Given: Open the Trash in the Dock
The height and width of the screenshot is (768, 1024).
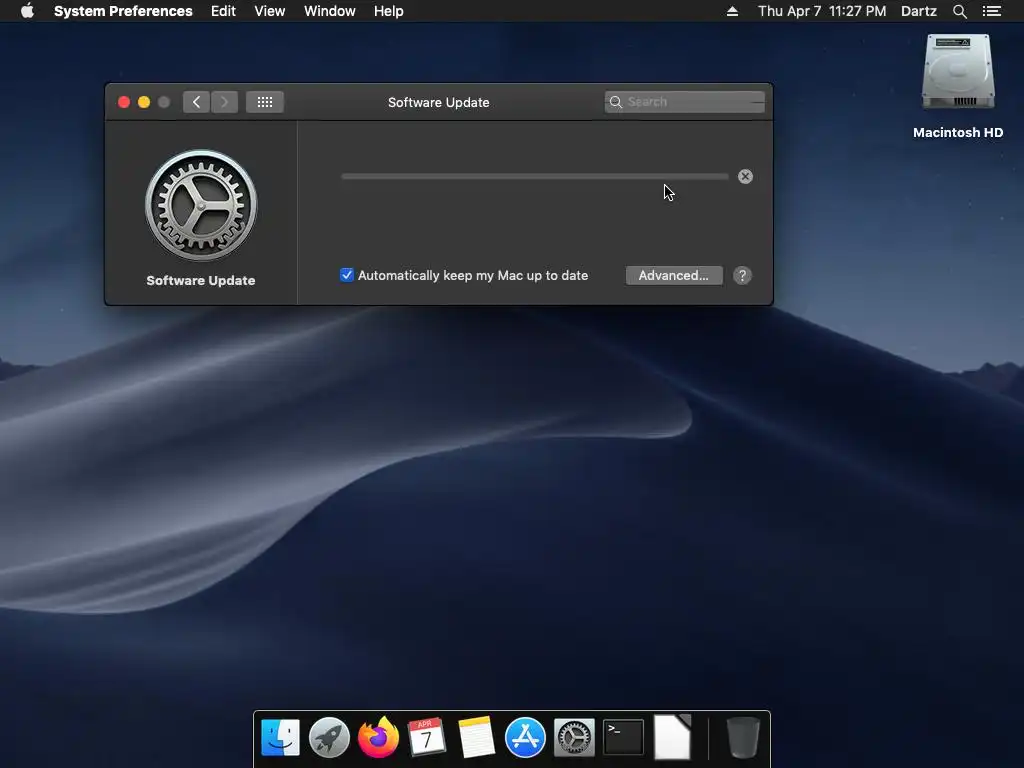Looking at the screenshot, I should (743, 737).
